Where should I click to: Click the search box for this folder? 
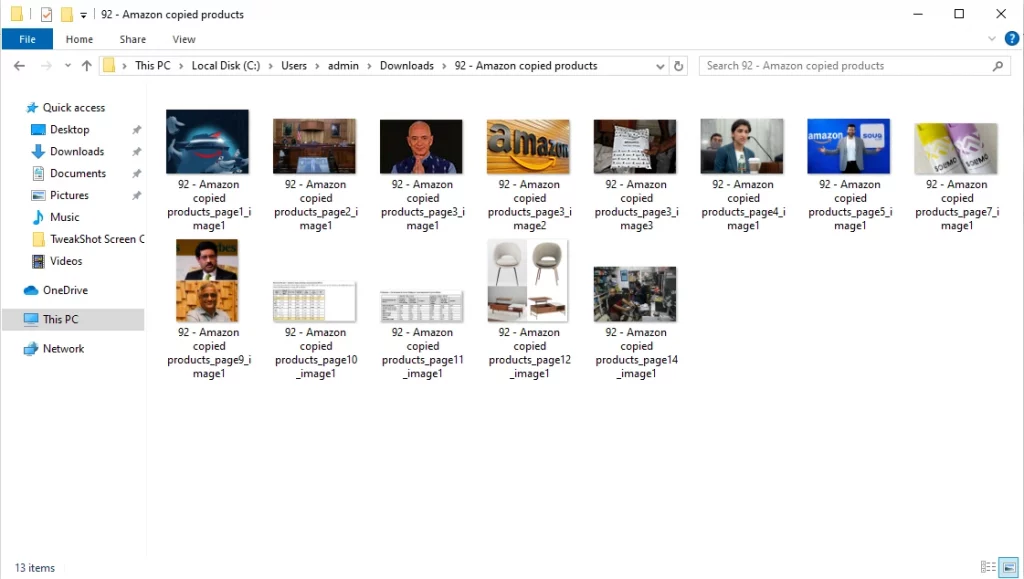click(854, 66)
